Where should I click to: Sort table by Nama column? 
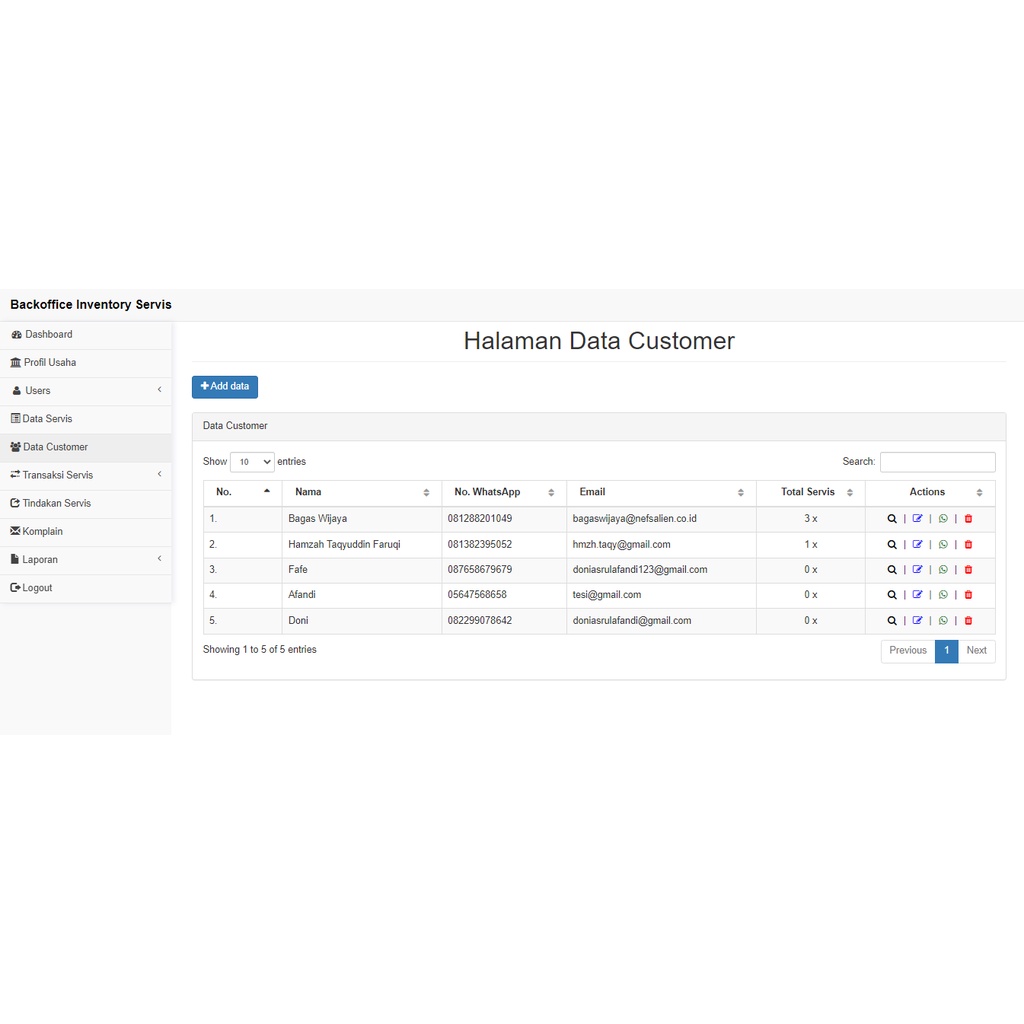click(x=362, y=492)
